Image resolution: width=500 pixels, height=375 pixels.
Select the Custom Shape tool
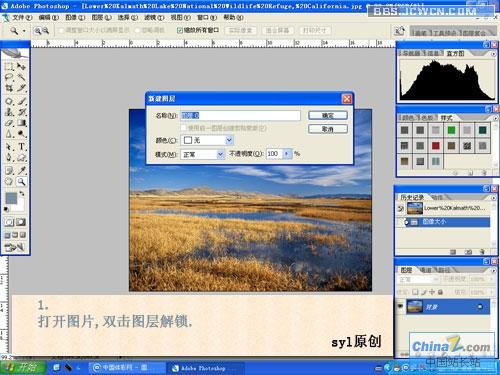21,158
